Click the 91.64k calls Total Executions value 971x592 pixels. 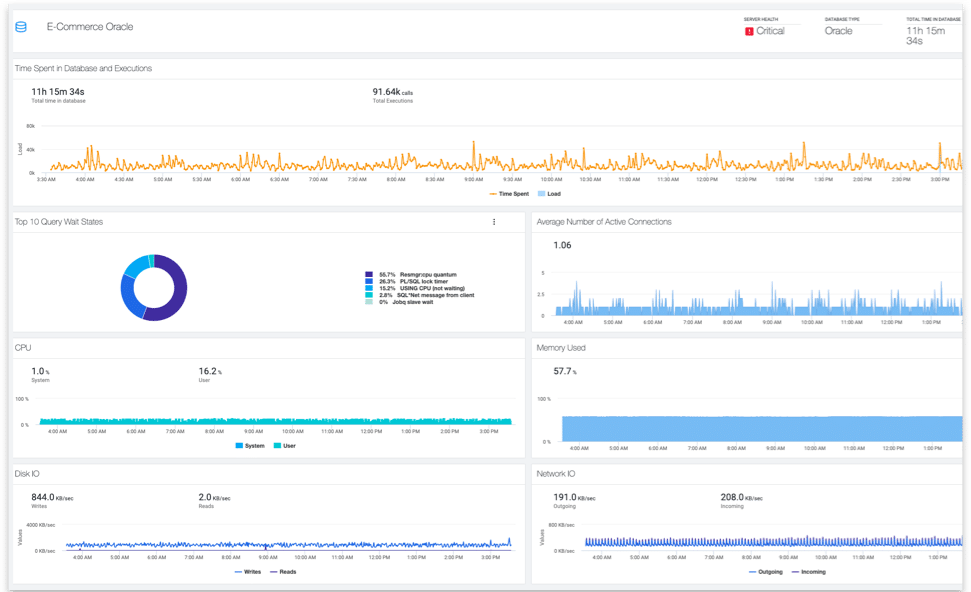(393, 92)
